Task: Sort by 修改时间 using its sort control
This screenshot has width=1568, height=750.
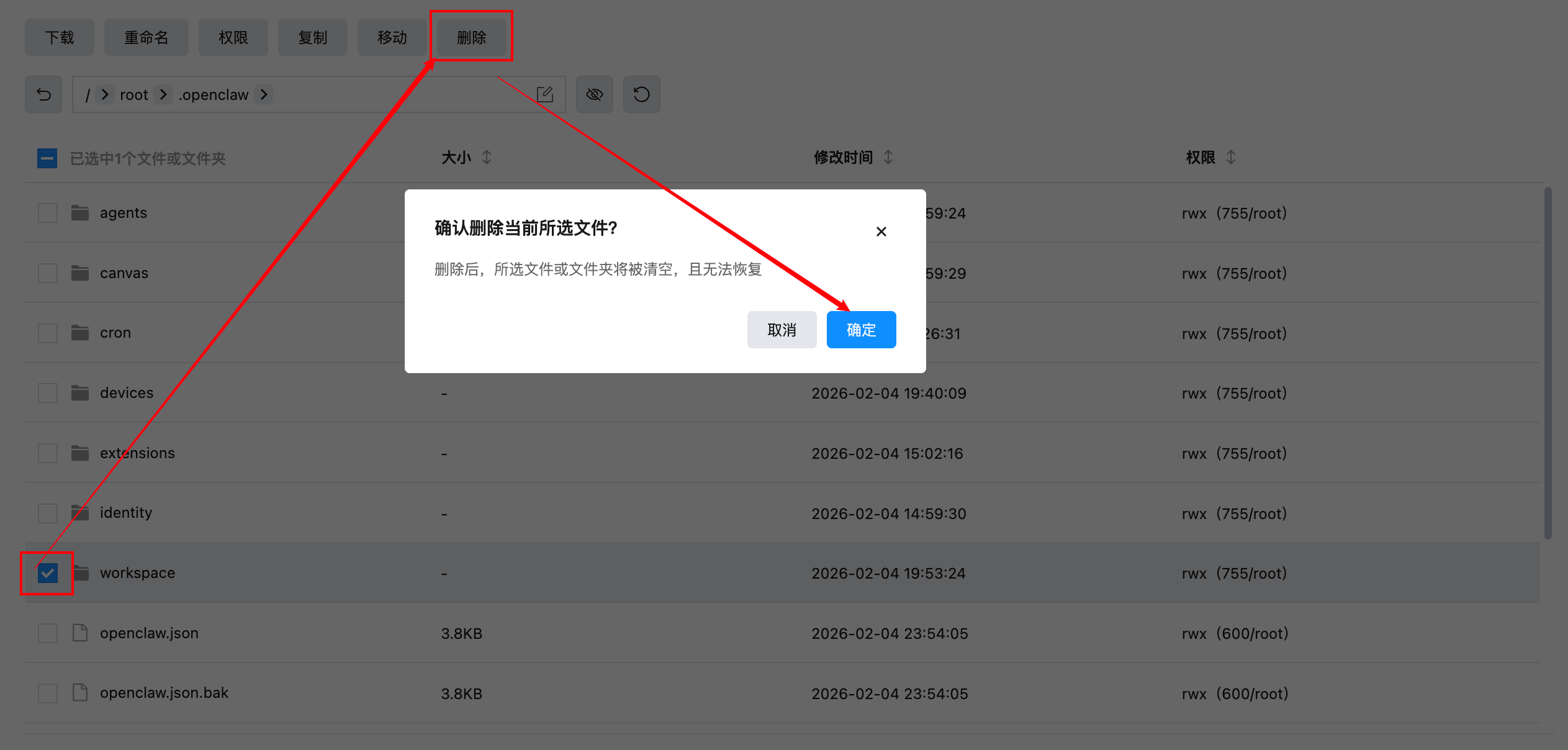Action: click(x=889, y=157)
